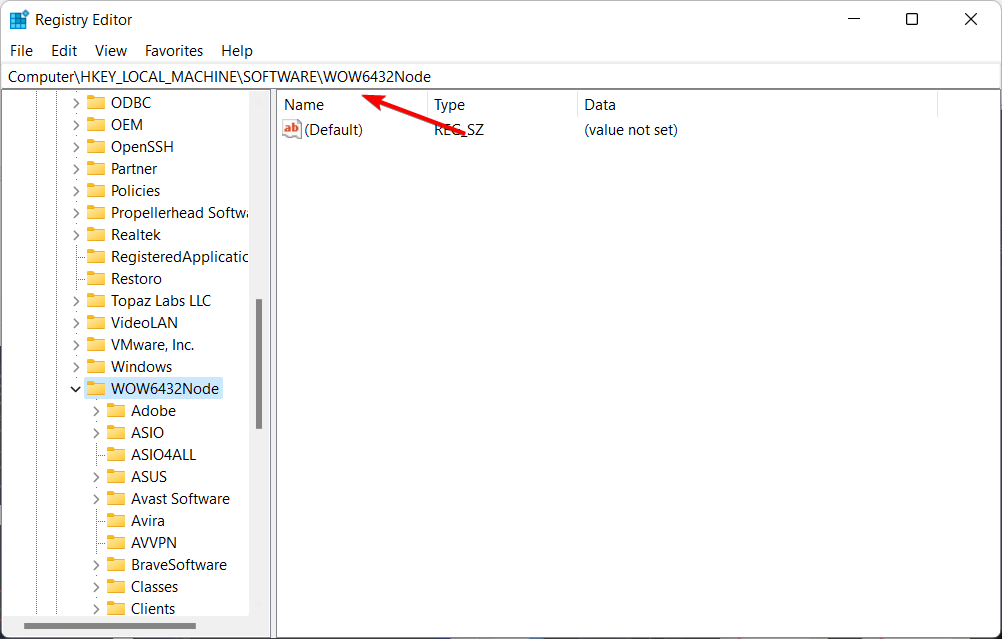1002x639 pixels.
Task: Select the OEM folder icon
Action: pyautogui.click(x=96, y=125)
